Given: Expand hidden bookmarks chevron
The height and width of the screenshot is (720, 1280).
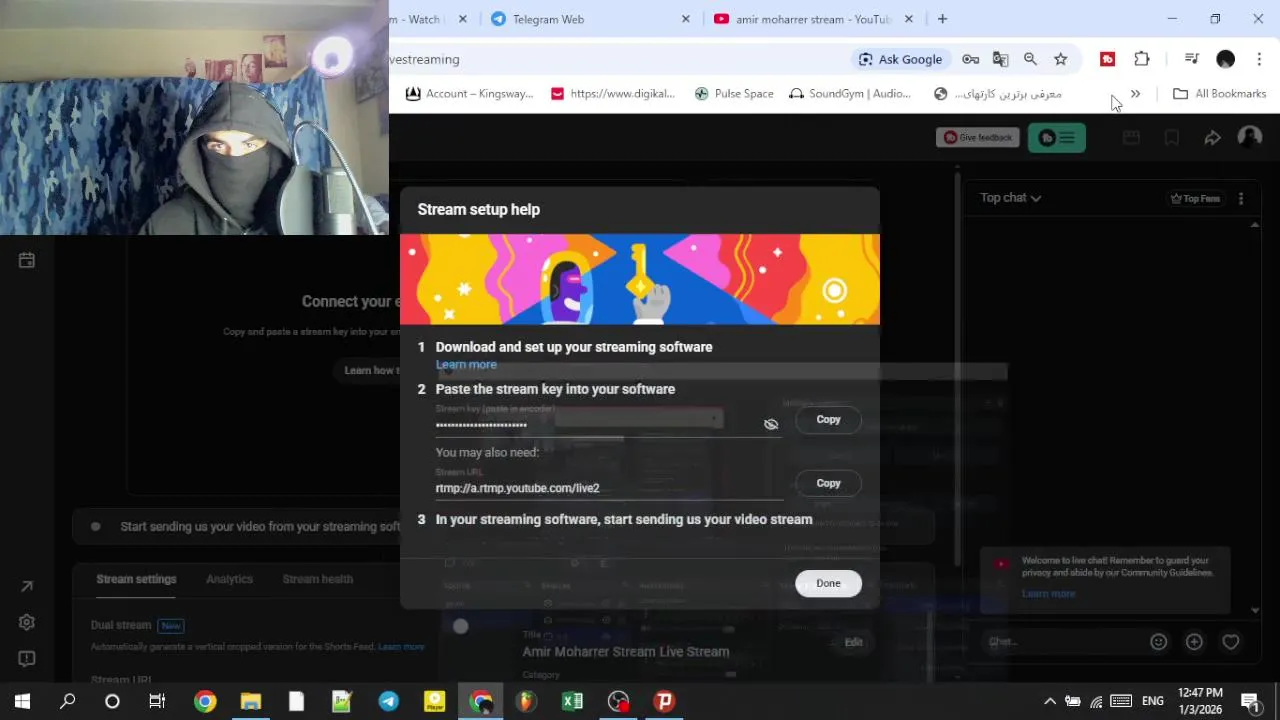Looking at the screenshot, I should click(x=1135, y=94).
